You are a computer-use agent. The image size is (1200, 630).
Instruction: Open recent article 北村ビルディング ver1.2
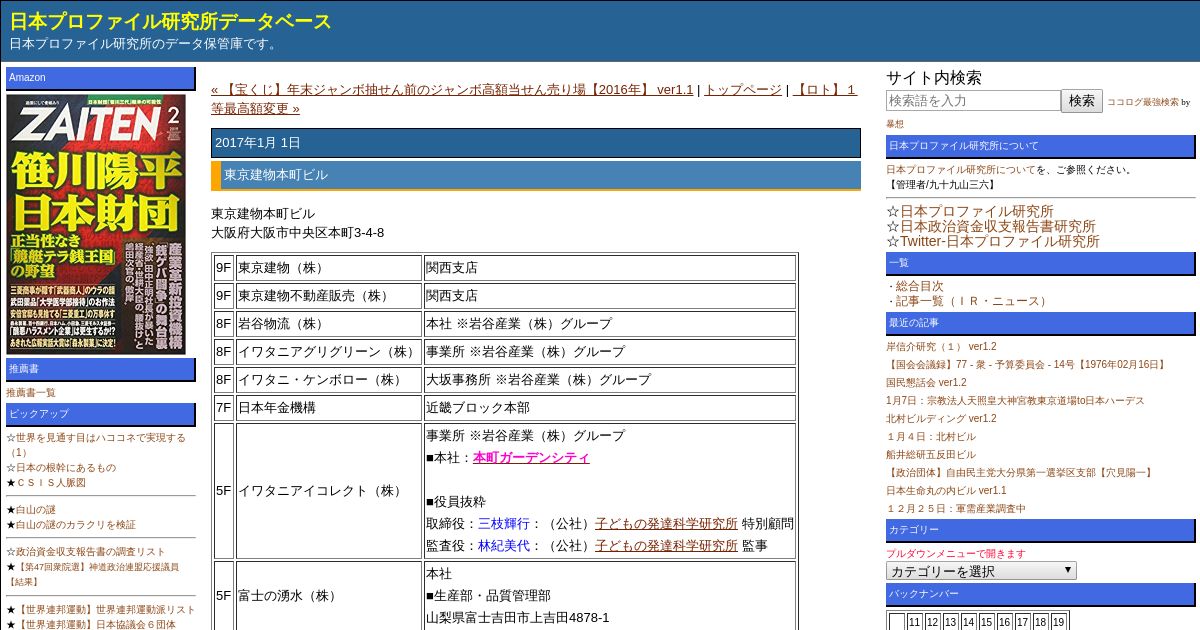pos(941,419)
